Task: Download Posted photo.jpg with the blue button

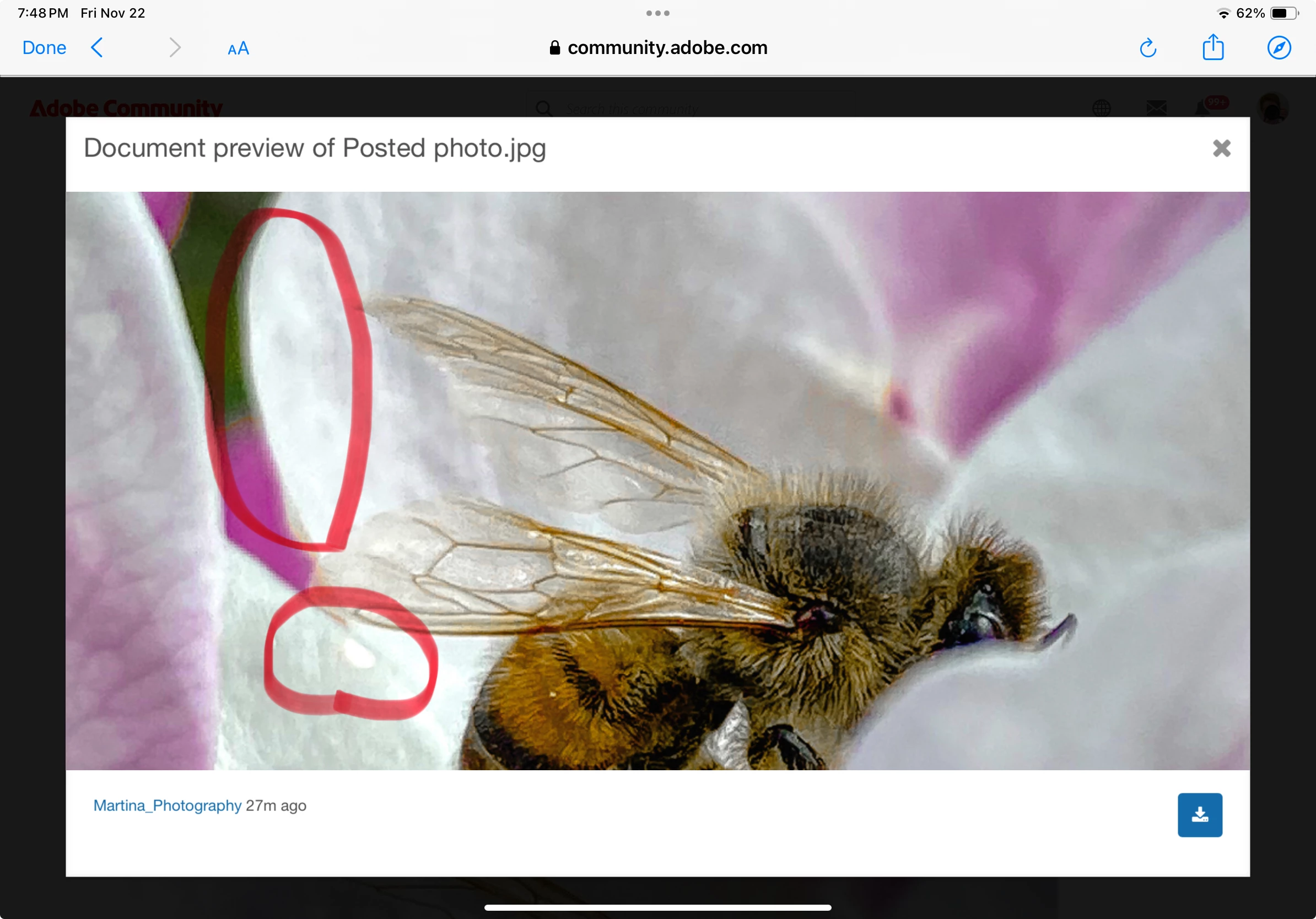Action: [x=1200, y=814]
